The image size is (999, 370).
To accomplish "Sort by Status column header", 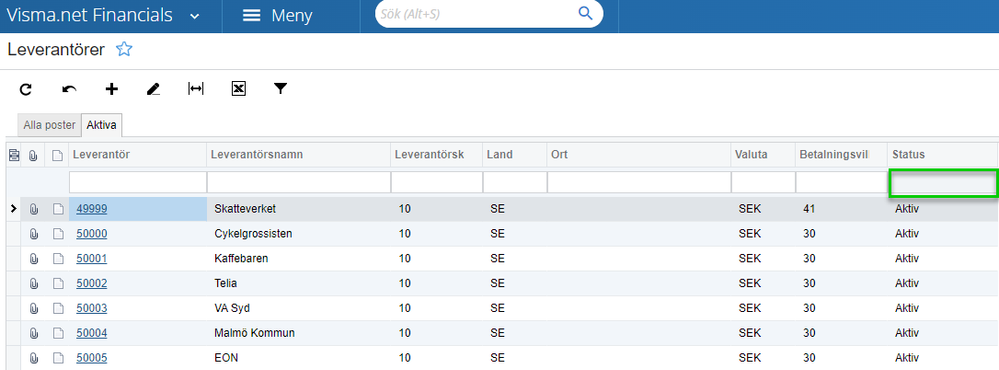I will (942, 155).
